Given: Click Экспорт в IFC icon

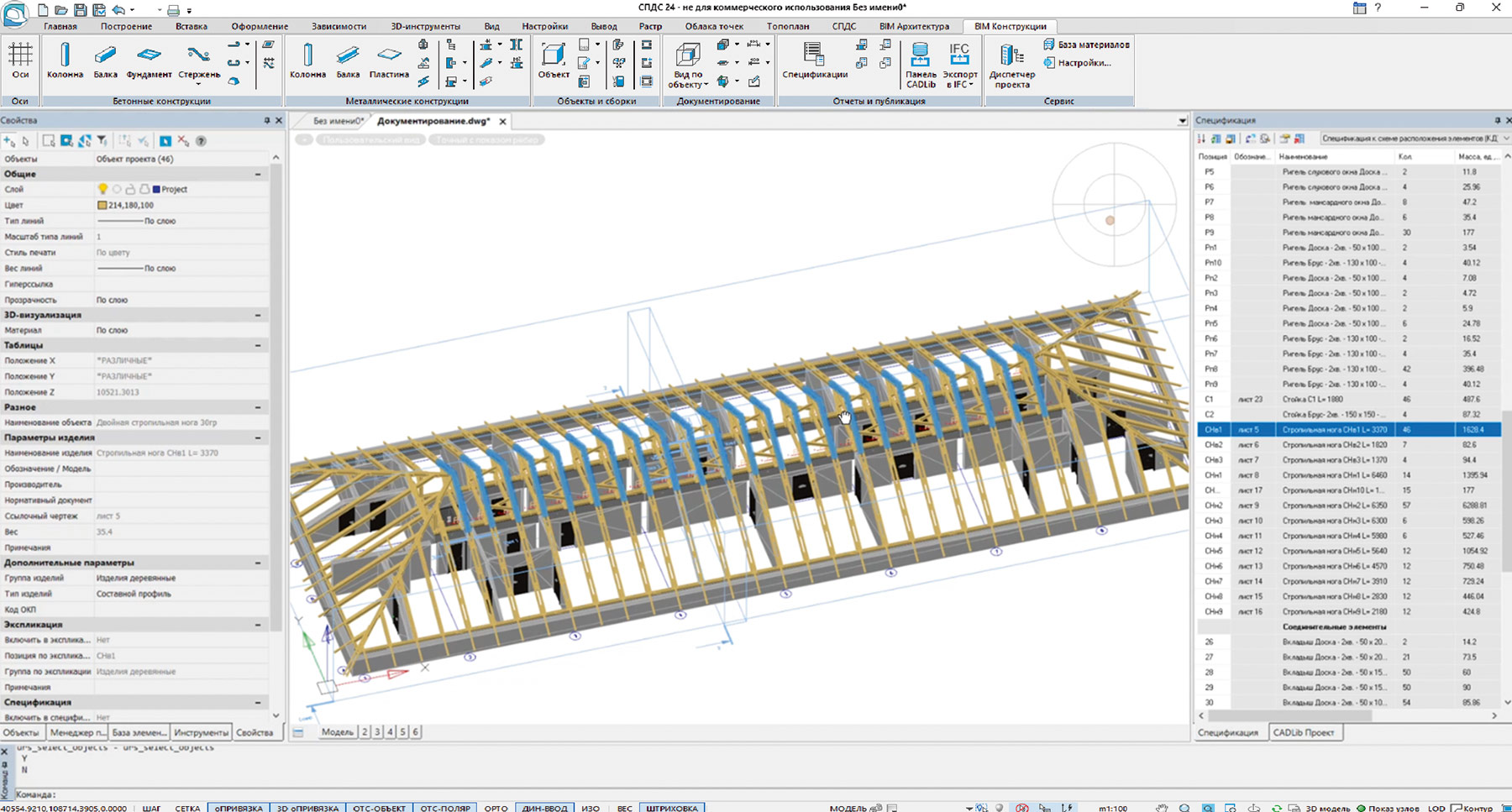Looking at the screenshot, I should pyautogui.click(x=959, y=65).
